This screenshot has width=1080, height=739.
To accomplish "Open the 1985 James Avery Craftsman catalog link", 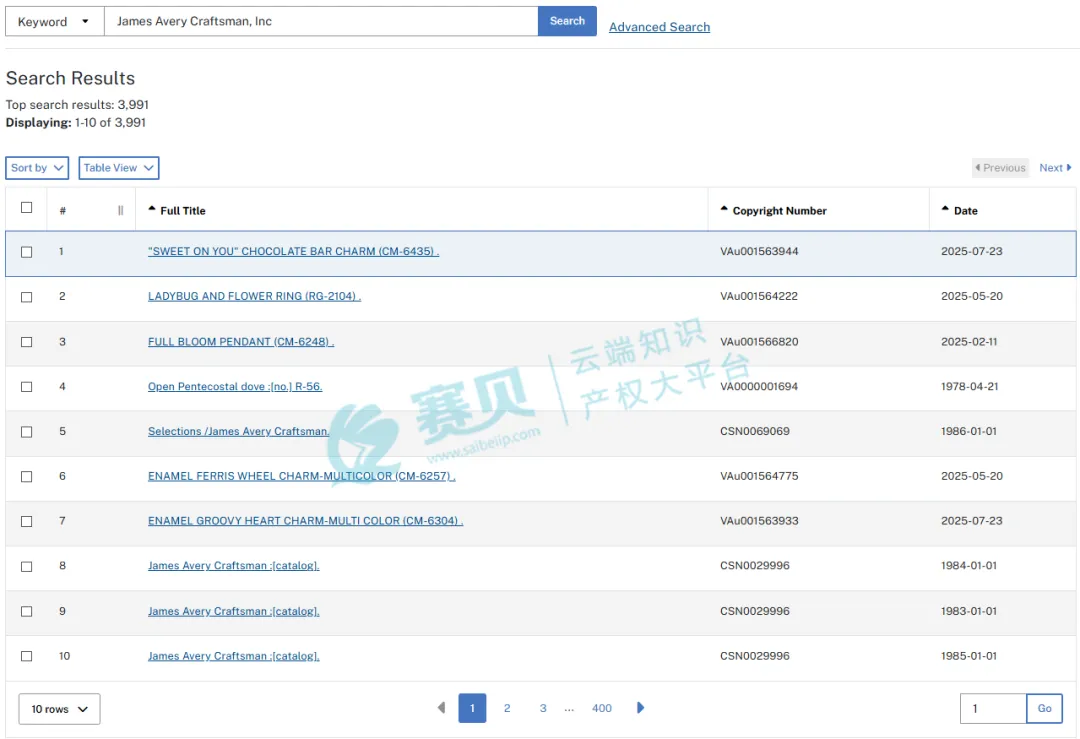I will pos(233,656).
